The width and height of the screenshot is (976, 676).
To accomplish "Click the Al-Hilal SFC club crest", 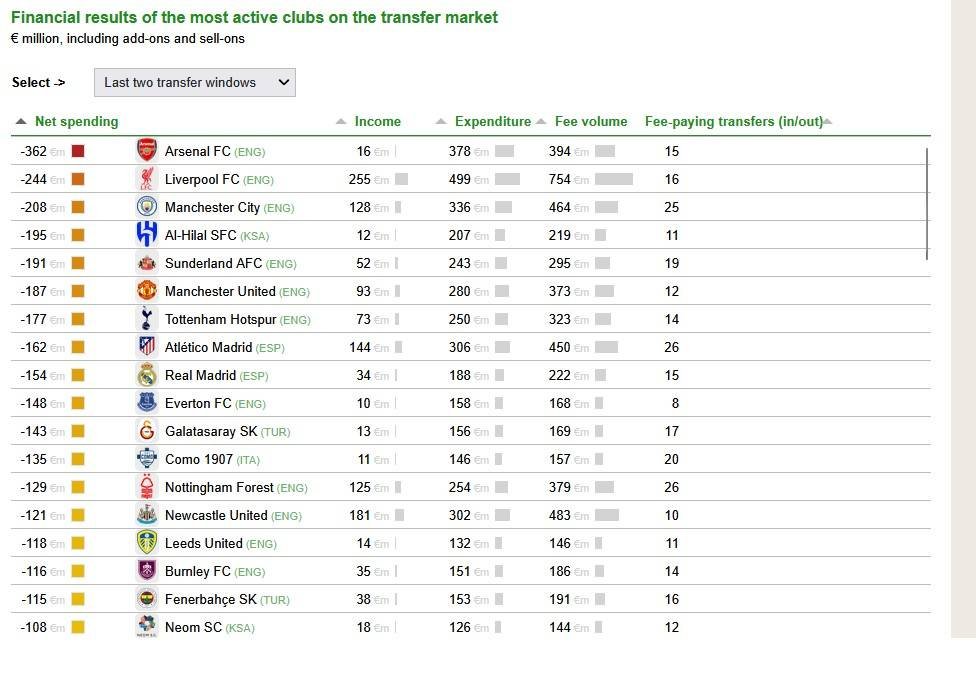I will 147,235.
